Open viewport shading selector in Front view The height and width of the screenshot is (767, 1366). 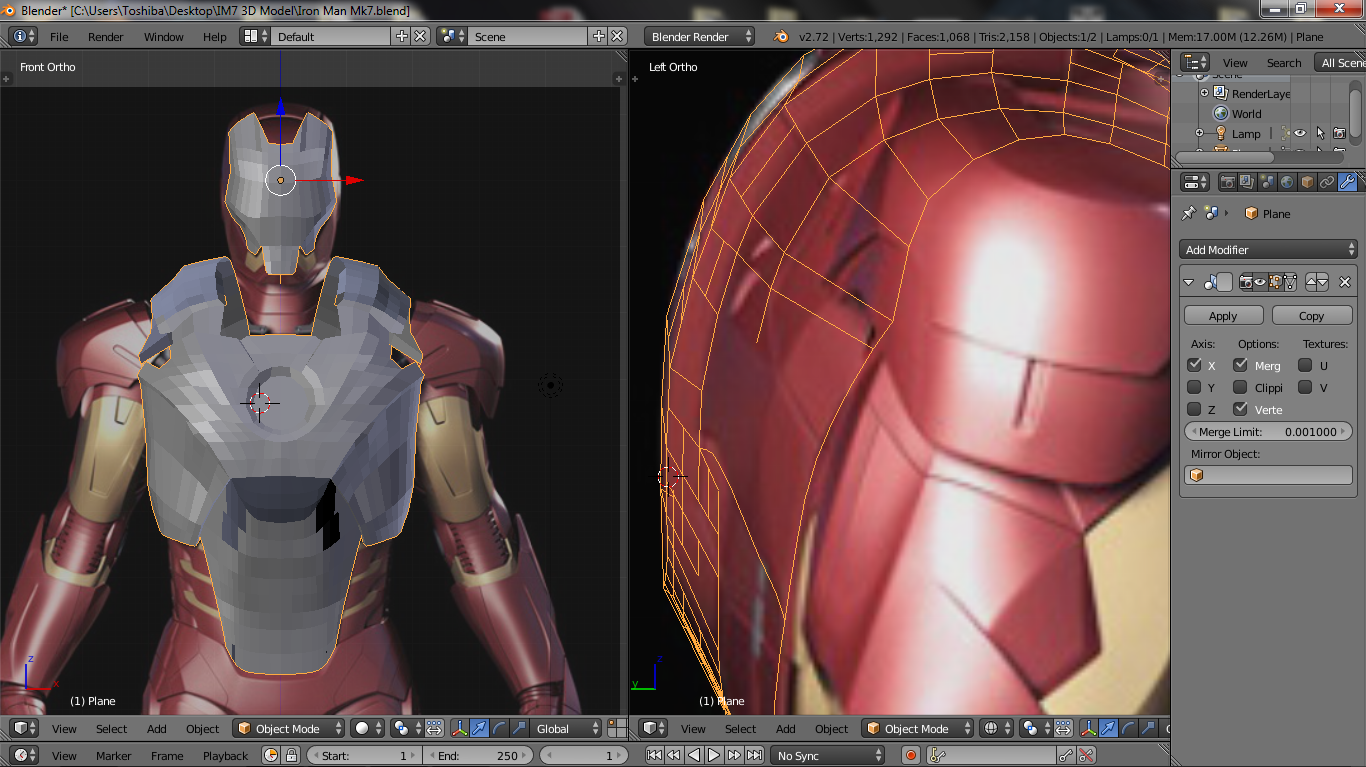pos(367,728)
